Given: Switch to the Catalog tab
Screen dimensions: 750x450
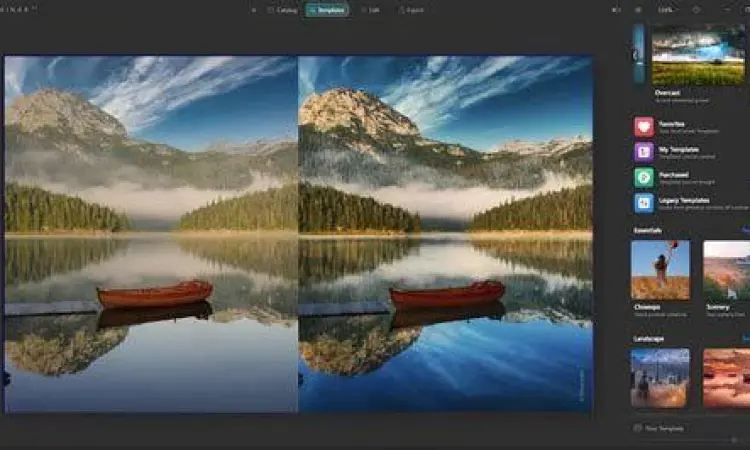Looking at the screenshot, I should point(283,10).
